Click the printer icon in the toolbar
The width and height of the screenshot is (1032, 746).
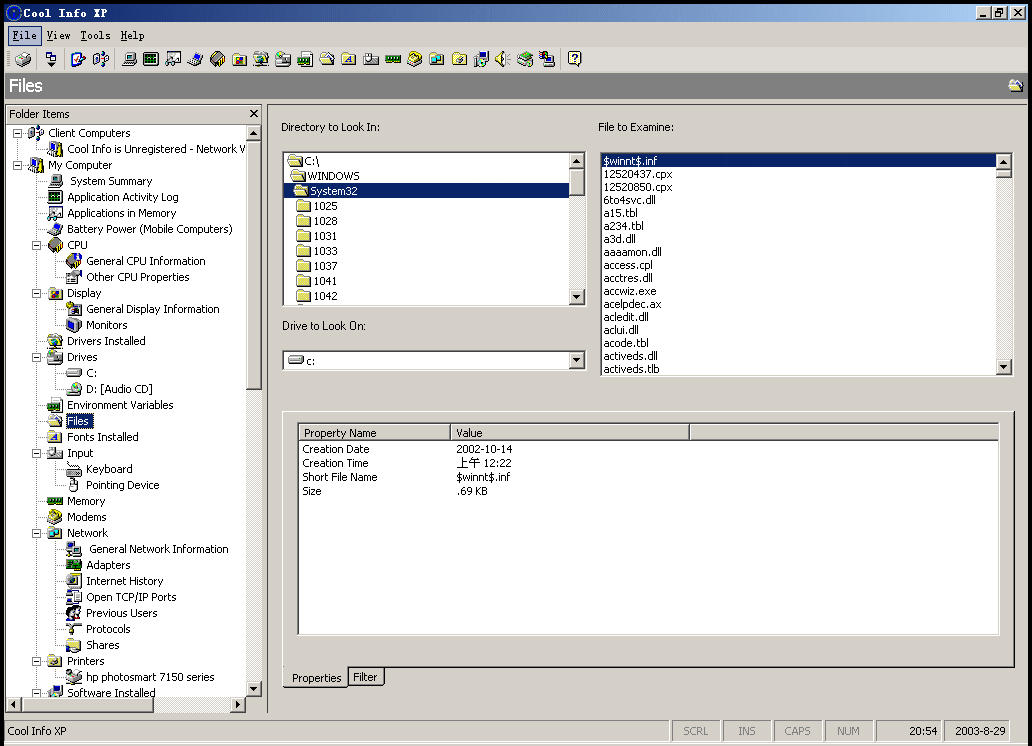point(23,59)
